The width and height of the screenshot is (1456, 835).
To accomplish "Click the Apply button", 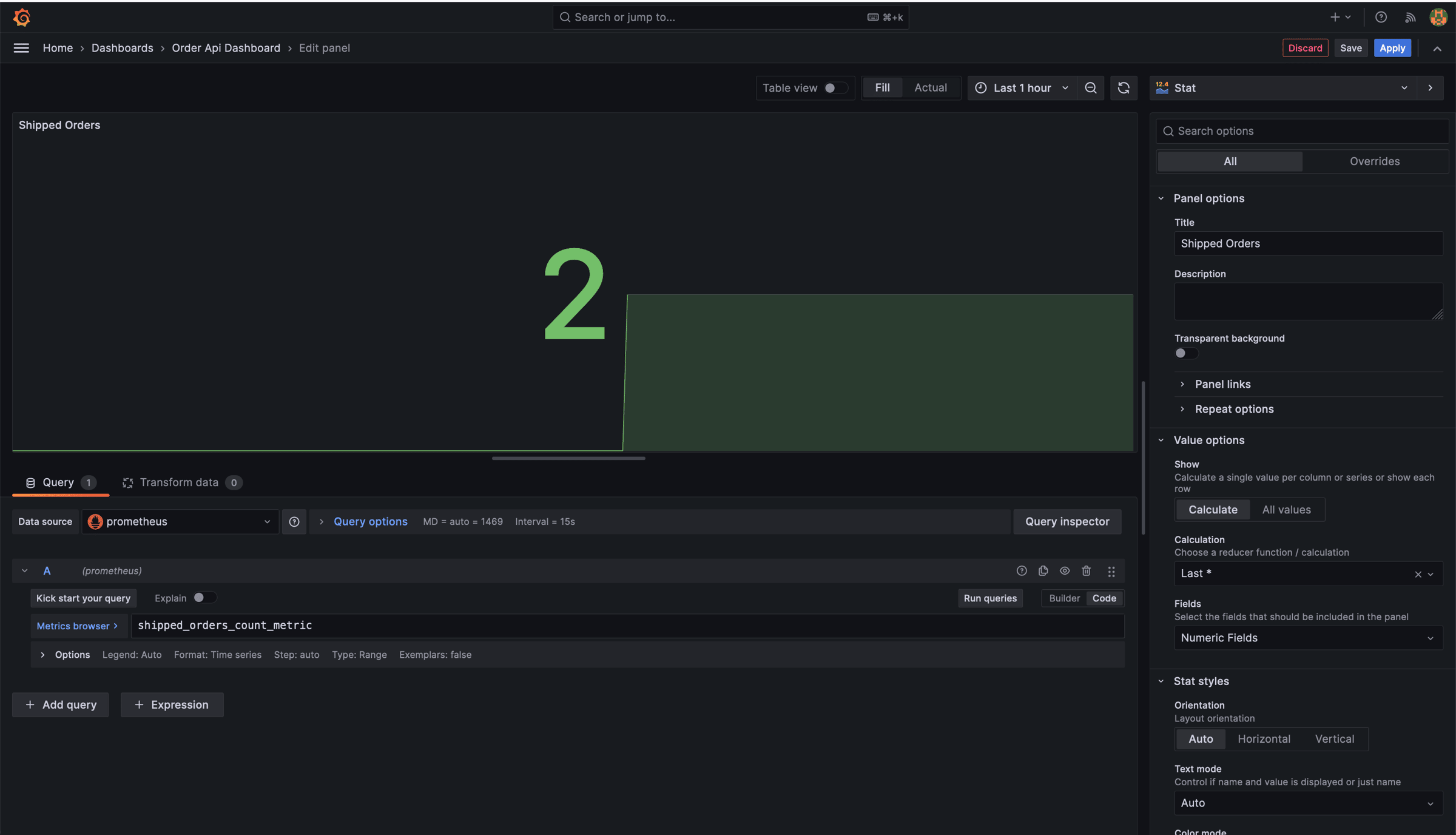I will [1392, 48].
